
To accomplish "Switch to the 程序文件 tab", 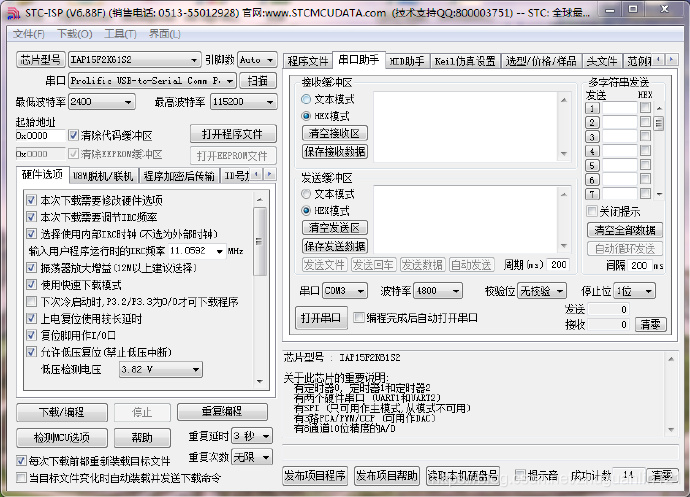I will tap(308, 61).
